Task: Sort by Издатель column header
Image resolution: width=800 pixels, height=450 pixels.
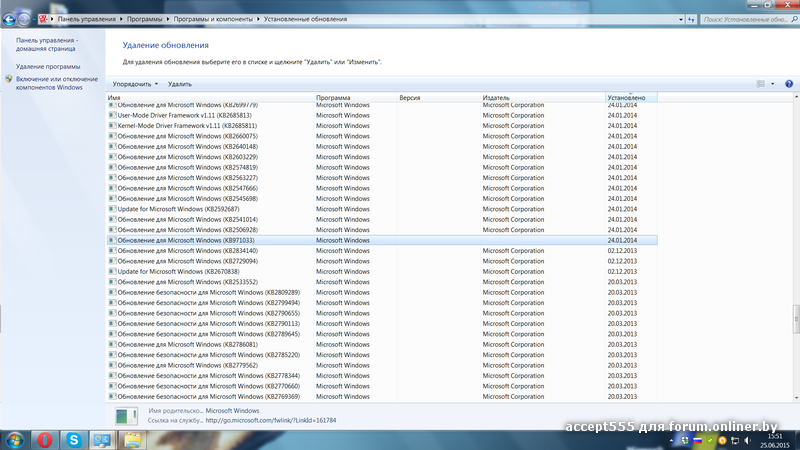Action: pyautogui.click(x=543, y=97)
